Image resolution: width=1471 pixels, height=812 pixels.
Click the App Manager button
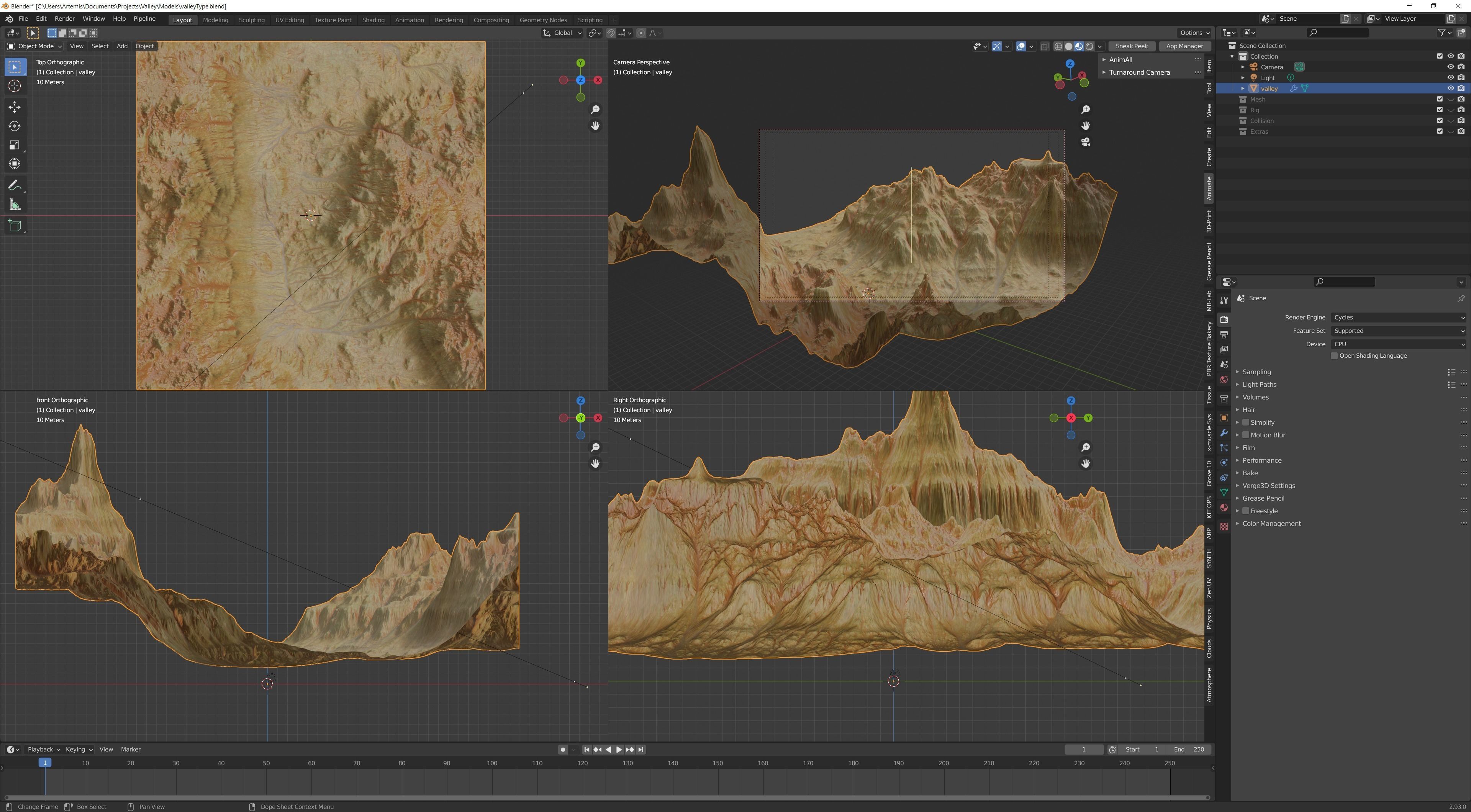coord(1184,46)
